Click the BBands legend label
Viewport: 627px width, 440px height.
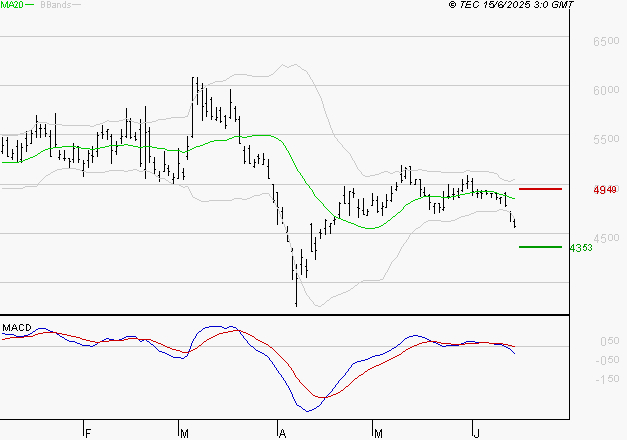click(55, 5)
